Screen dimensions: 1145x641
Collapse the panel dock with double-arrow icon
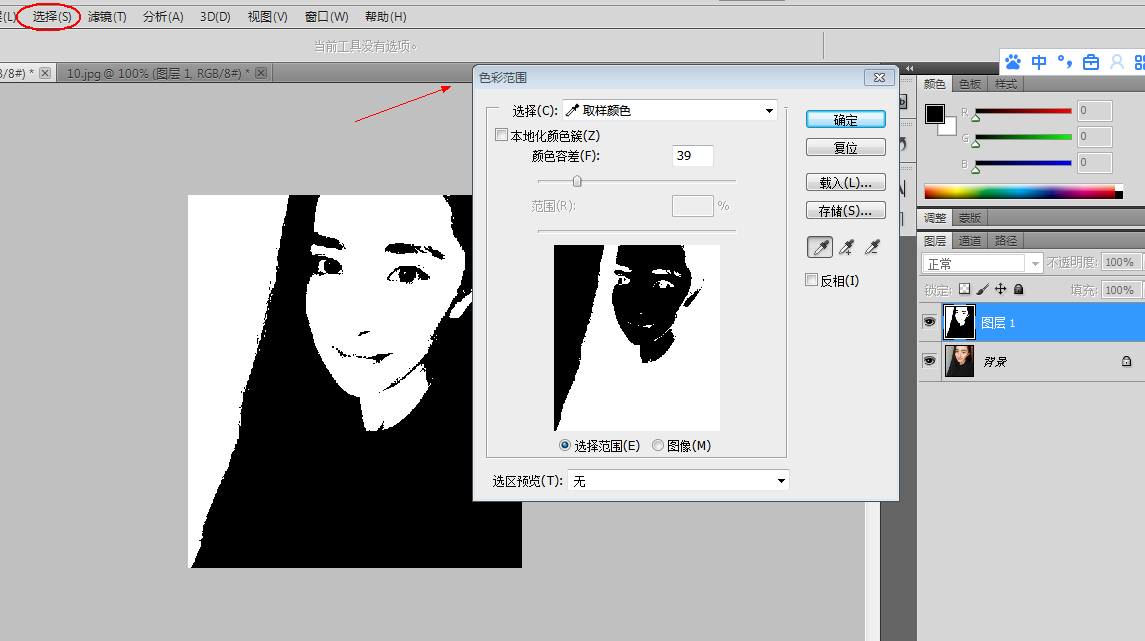(910, 69)
